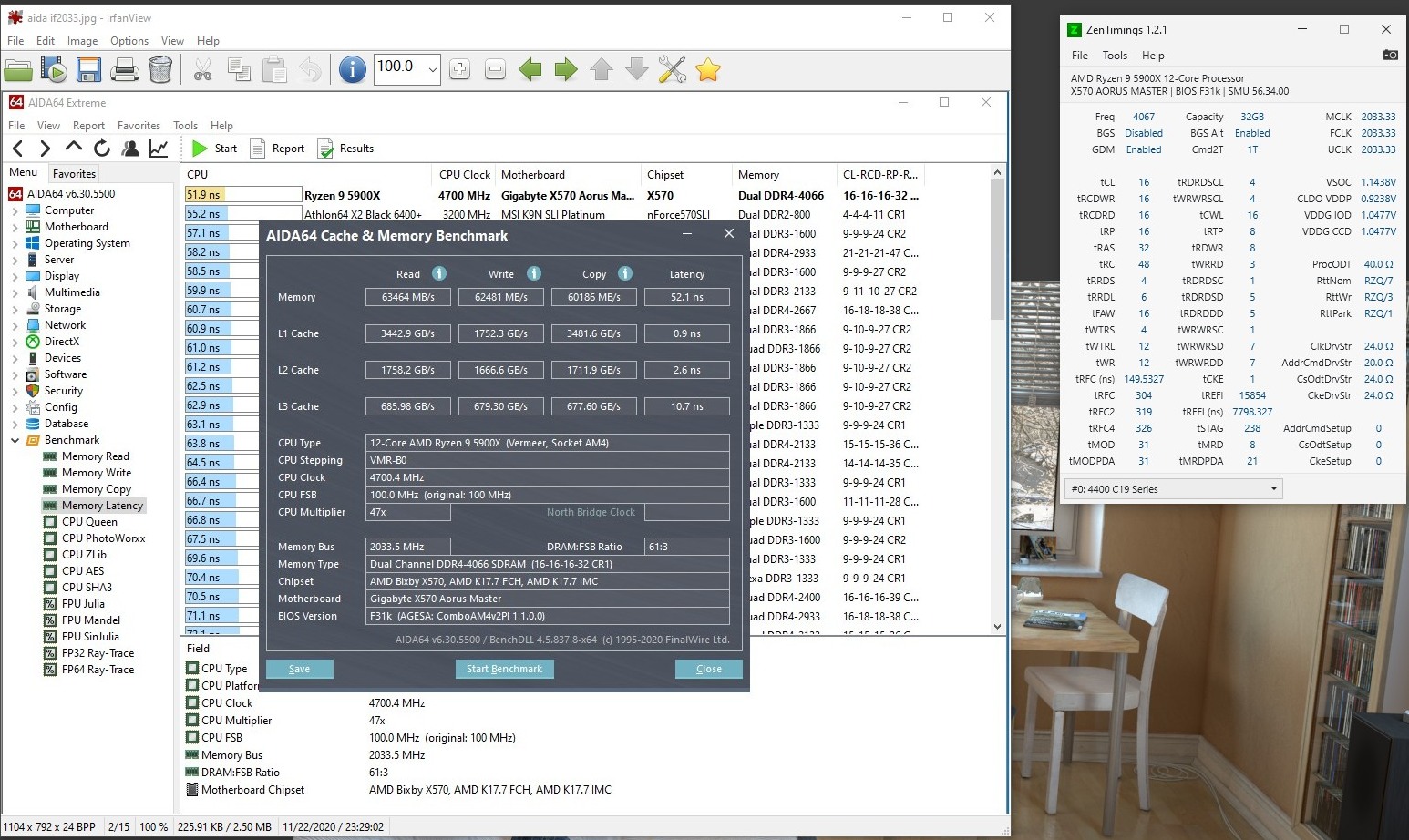This screenshot has width=1409, height=840.
Task: Go to next image with green right arrow
Action: tap(566, 69)
